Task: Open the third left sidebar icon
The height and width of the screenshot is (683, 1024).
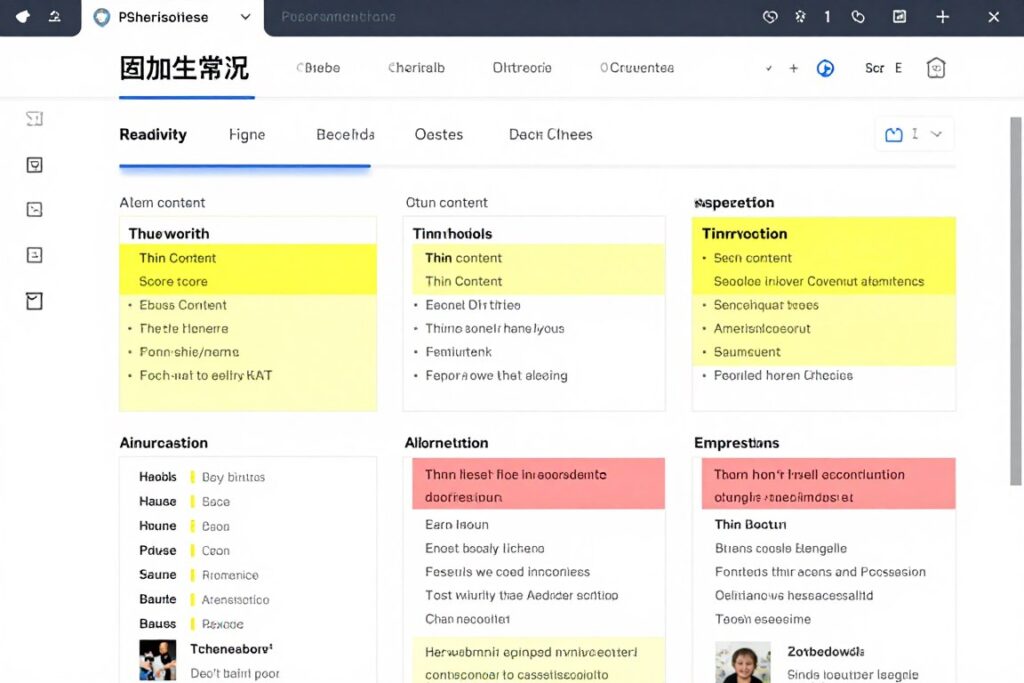Action: 35,210
